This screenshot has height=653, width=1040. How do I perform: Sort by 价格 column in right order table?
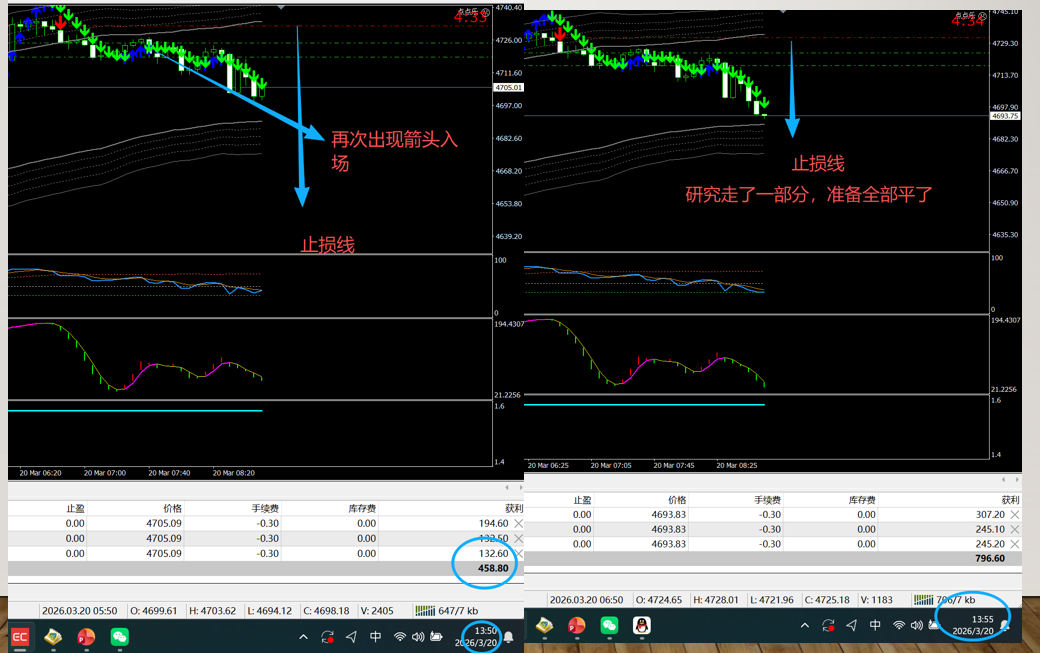[677, 500]
